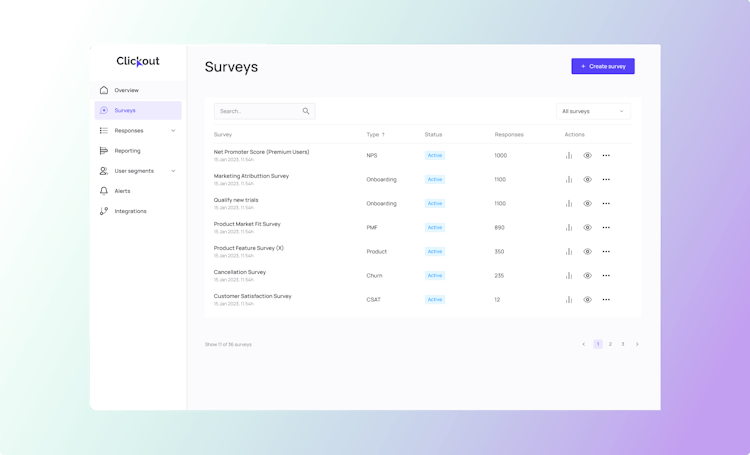This screenshot has height=455, width=750.
Task: Preview Marketing Attribution Survey with eye icon
Action: (x=587, y=179)
